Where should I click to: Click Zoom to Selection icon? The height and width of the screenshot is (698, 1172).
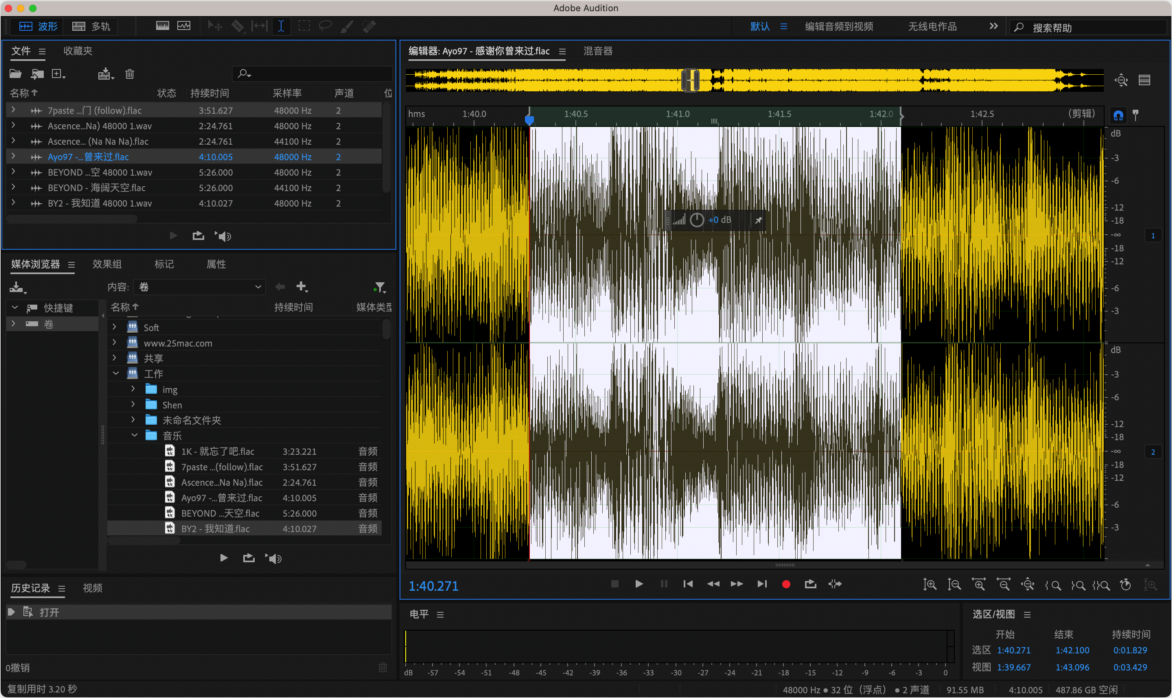click(1101, 585)
